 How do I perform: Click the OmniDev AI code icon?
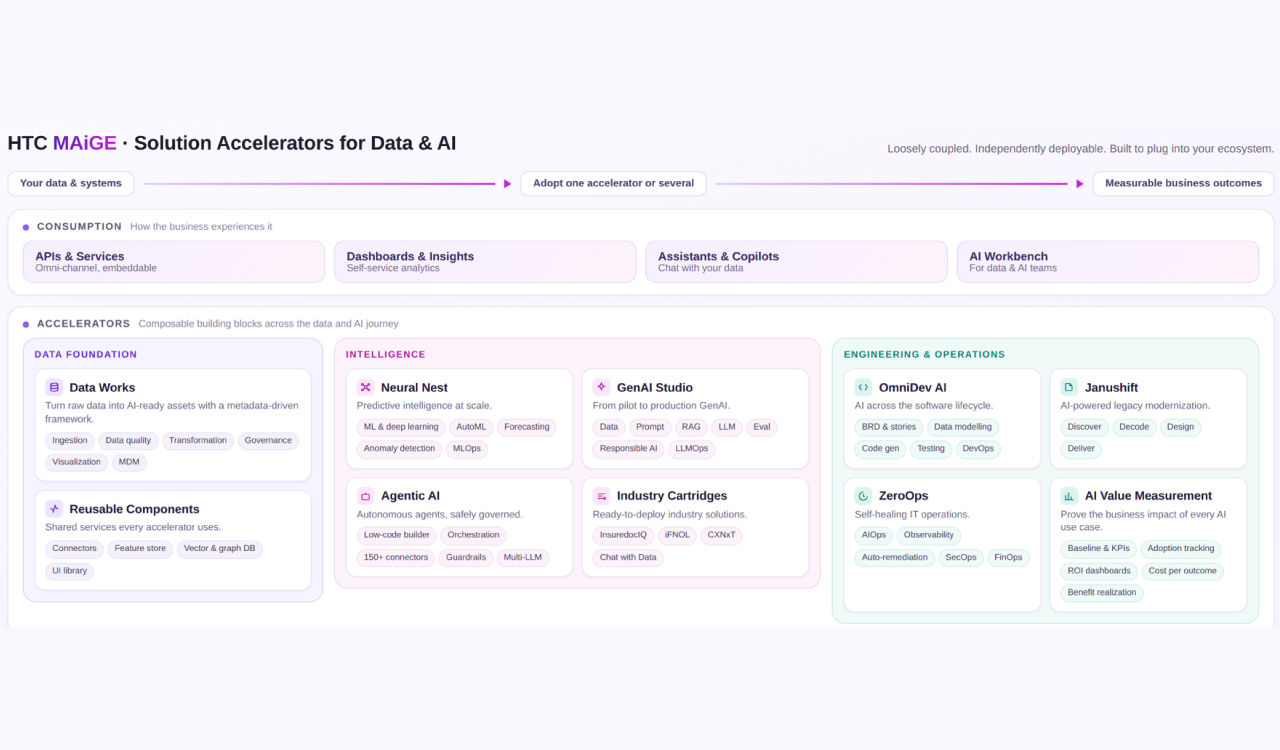tap(863, 387)
